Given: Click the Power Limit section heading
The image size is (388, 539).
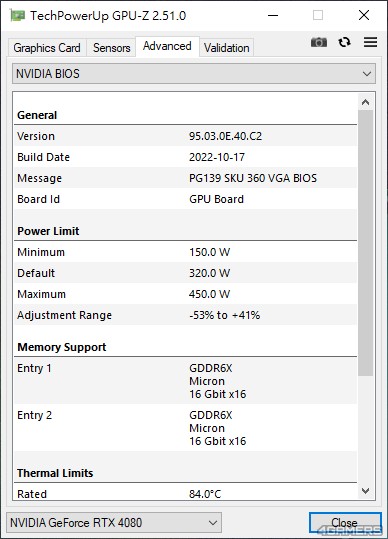Looking at the screenshot, I should click(48, 231).
